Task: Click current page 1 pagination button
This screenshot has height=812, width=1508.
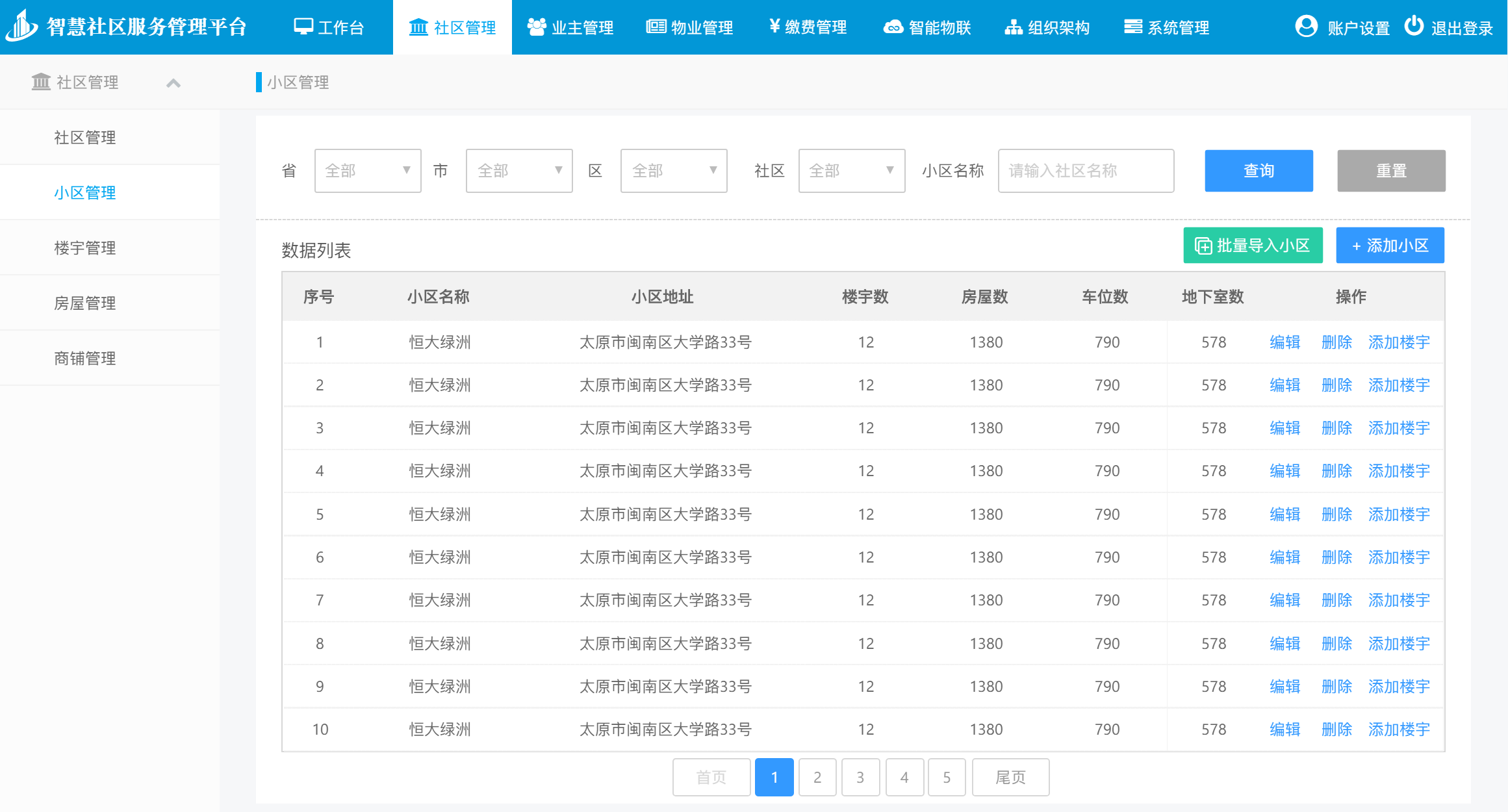Action: (x=774, y=777)
